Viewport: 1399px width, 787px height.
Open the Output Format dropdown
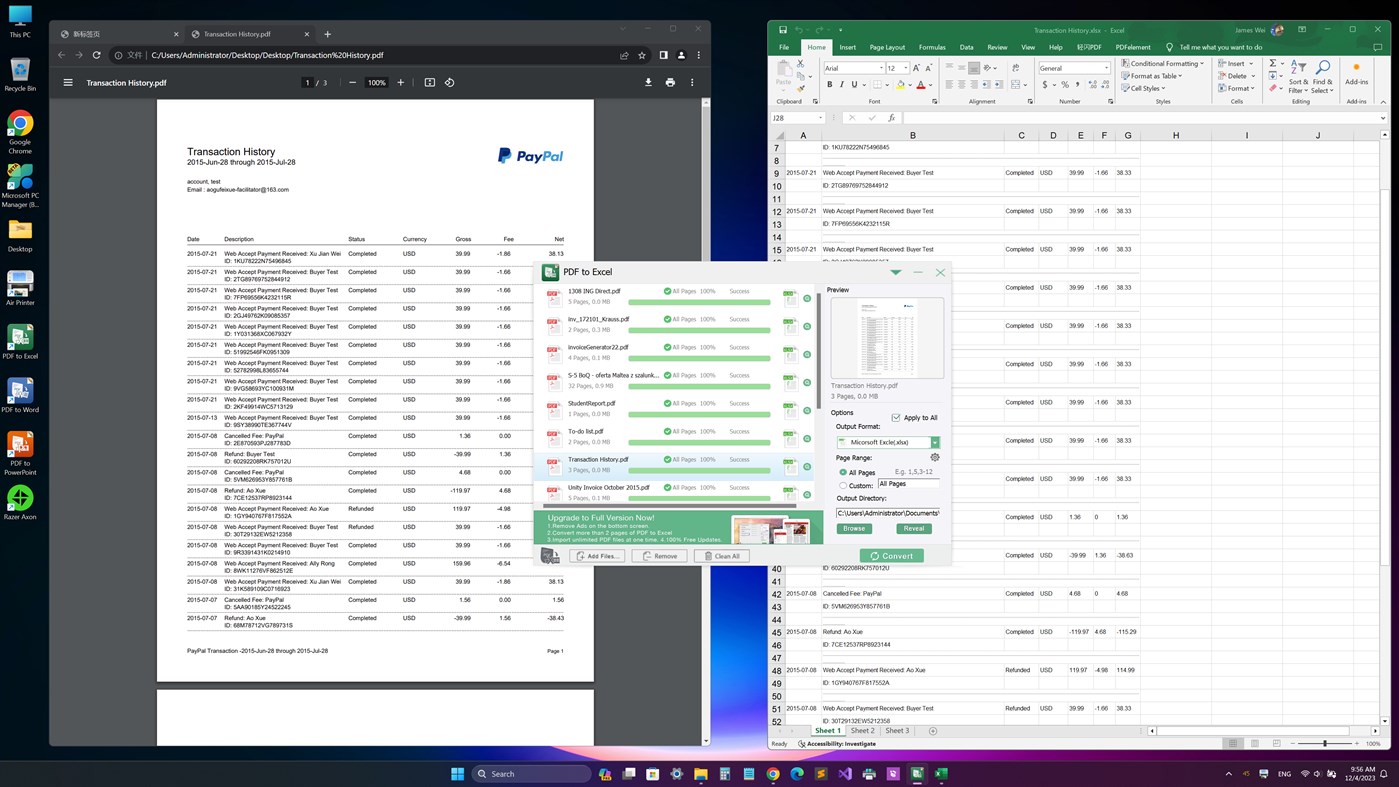click(x=934, y=441)
